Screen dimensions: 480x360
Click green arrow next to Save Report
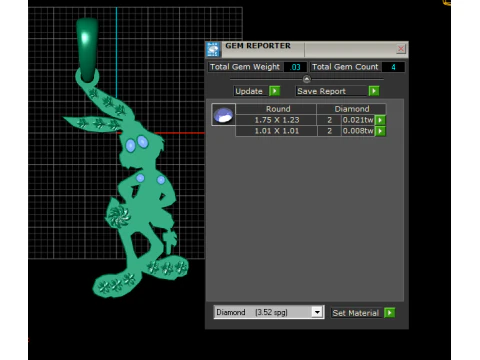tap(374, 91)
